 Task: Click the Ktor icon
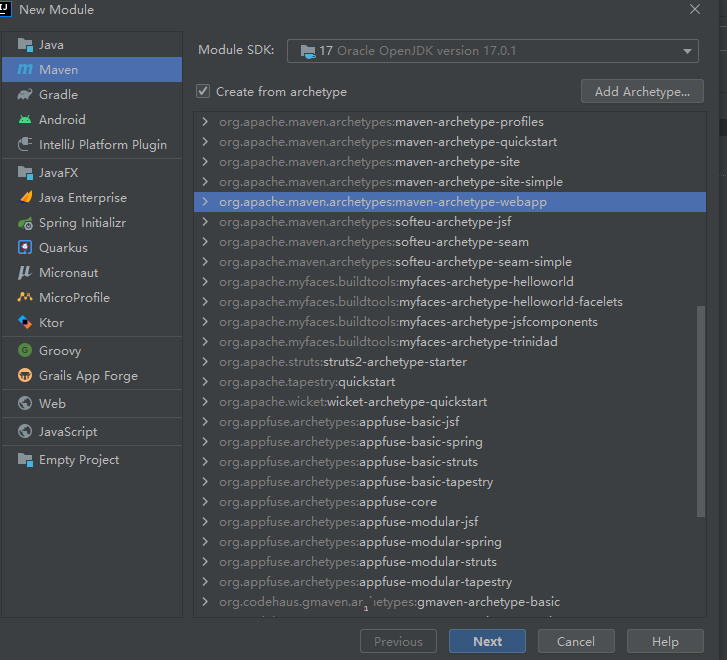[25, 322]
